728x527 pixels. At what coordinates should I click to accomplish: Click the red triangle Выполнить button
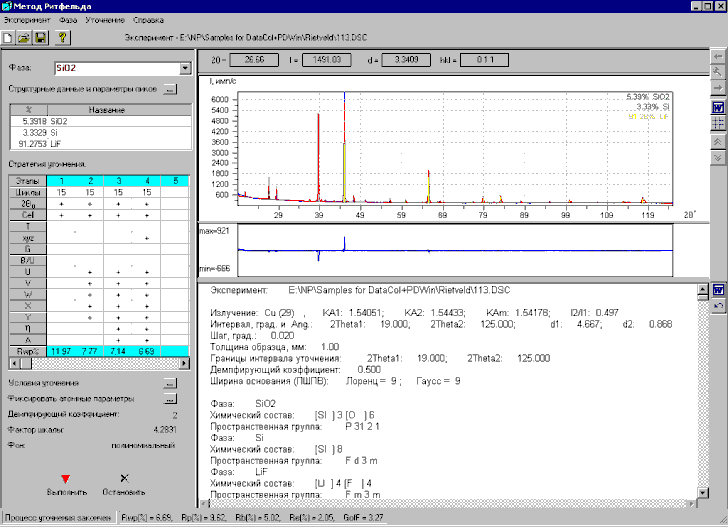[66, 480]
